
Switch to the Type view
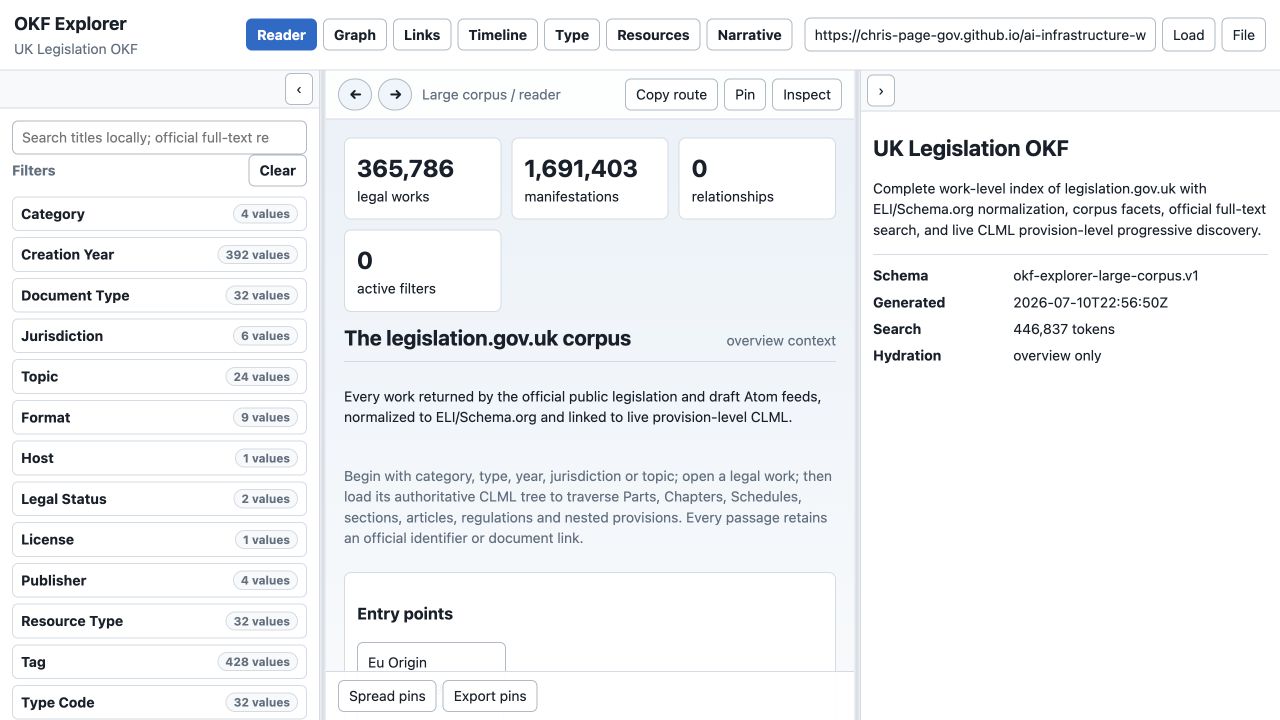[x=572, y=35]
